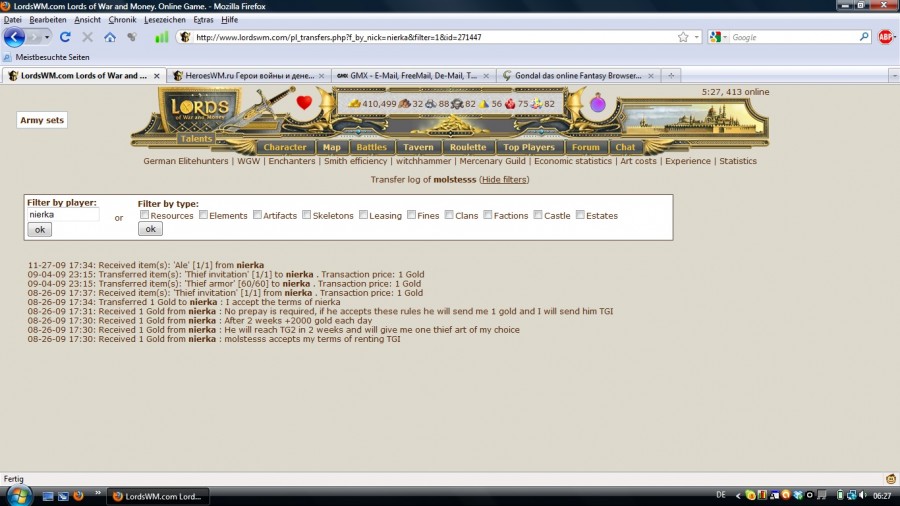Tick the Elements filter checkbox
The width and height of the screenshot is (900, 506).
(x=203, y=215)
